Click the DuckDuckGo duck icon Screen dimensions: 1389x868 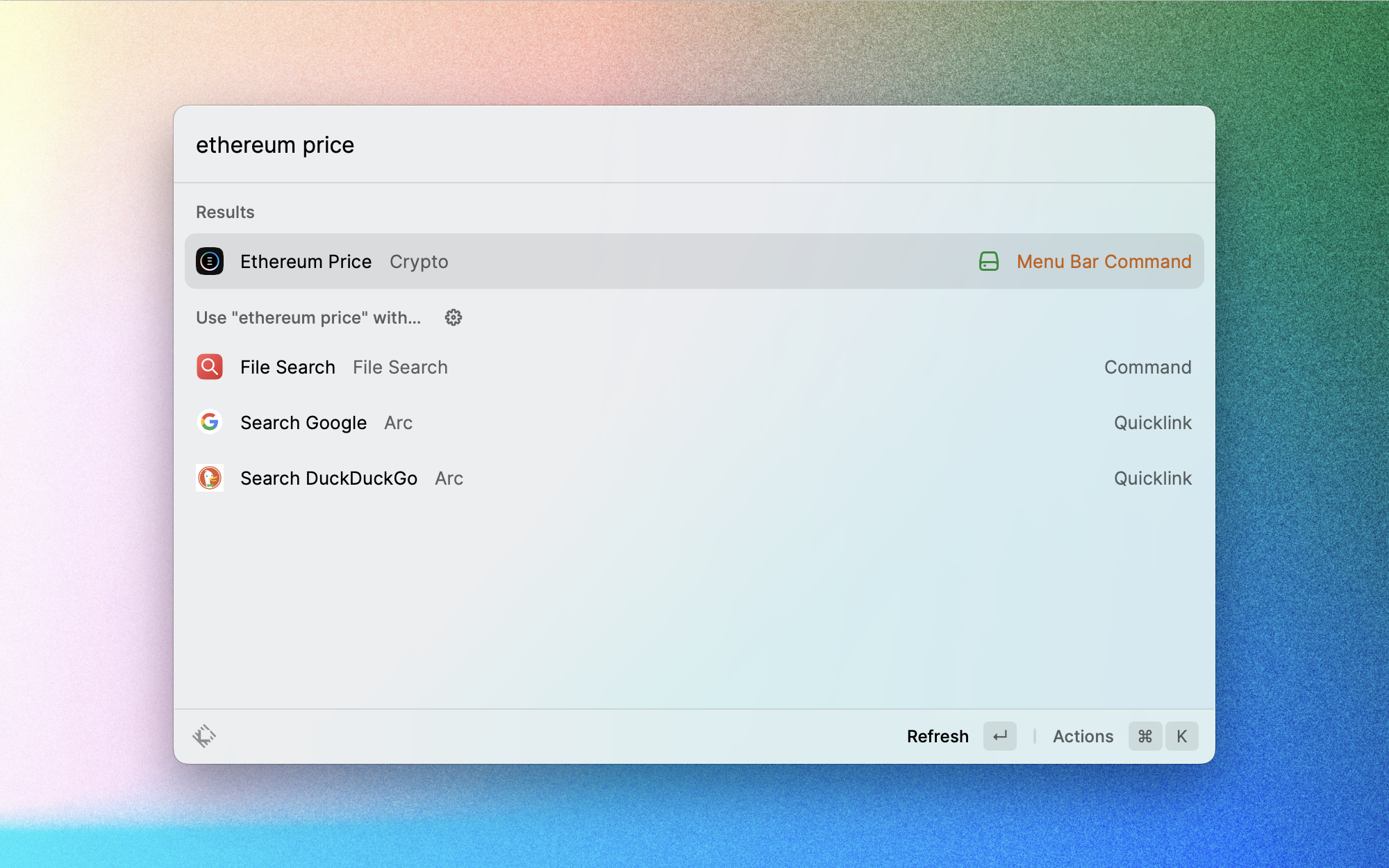[x=210, y=478]
